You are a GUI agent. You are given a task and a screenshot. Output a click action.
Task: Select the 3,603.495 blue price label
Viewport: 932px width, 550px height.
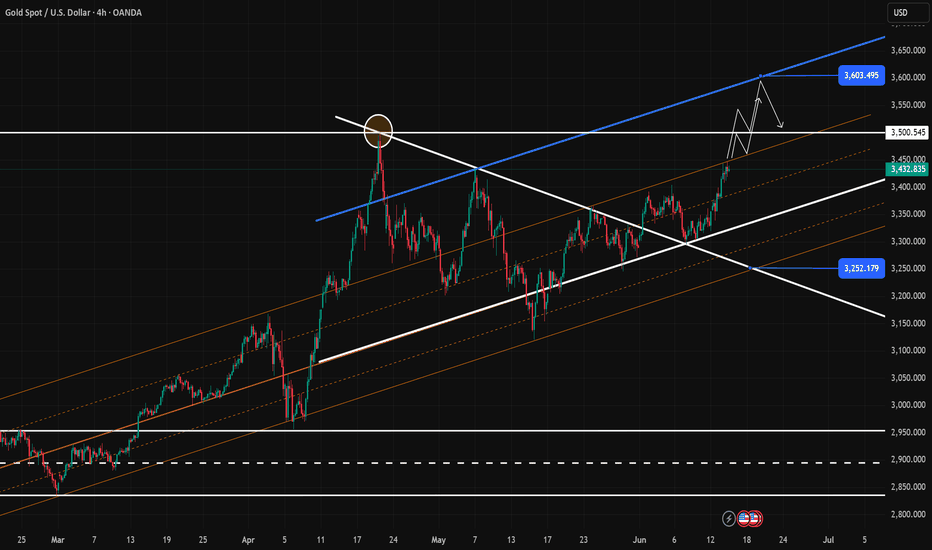[861, 76]
